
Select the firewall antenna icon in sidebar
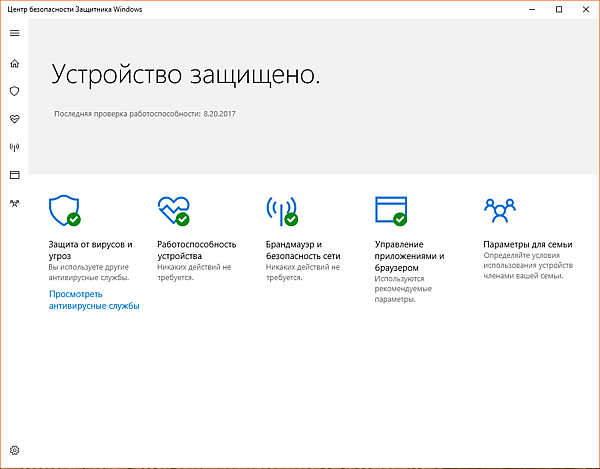14,147
